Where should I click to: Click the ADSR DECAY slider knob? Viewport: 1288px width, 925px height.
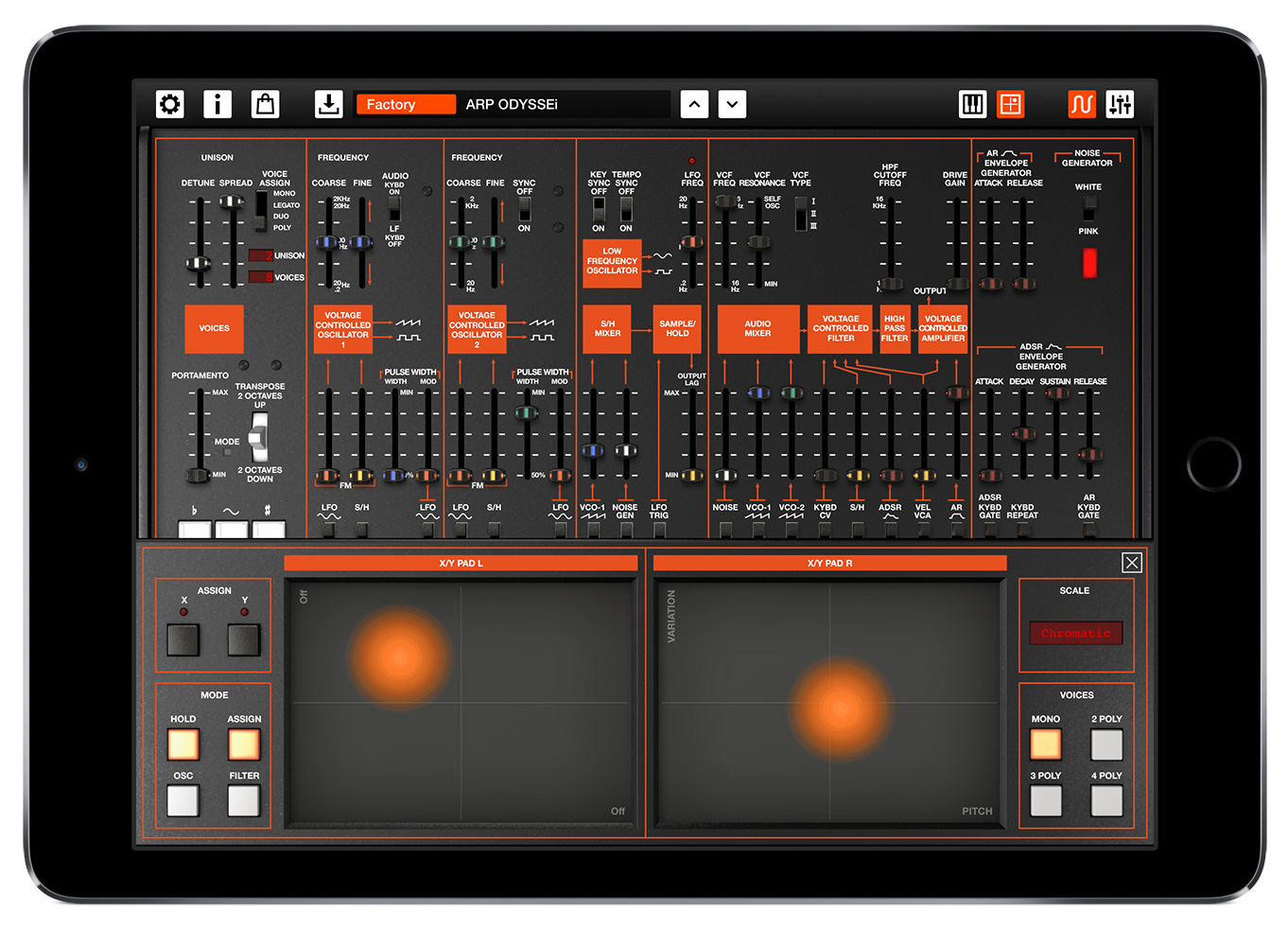pyautogui.click(x=1023, y=434)
